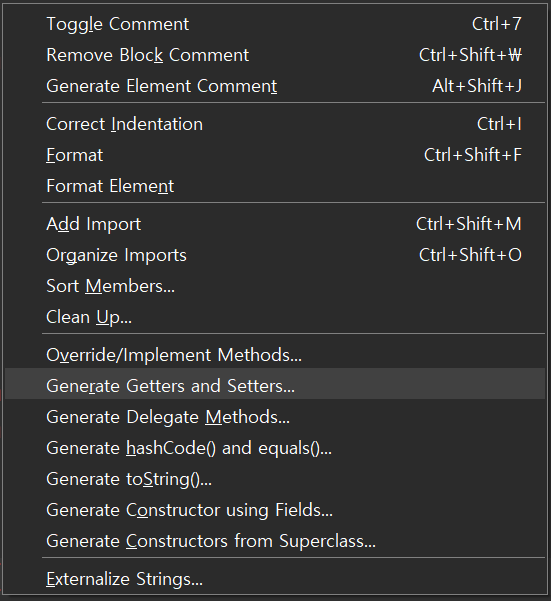The width and height of the screenshot is (551, 601).
Task: Click Generate Getters and Setters
Action: (275, 384)
